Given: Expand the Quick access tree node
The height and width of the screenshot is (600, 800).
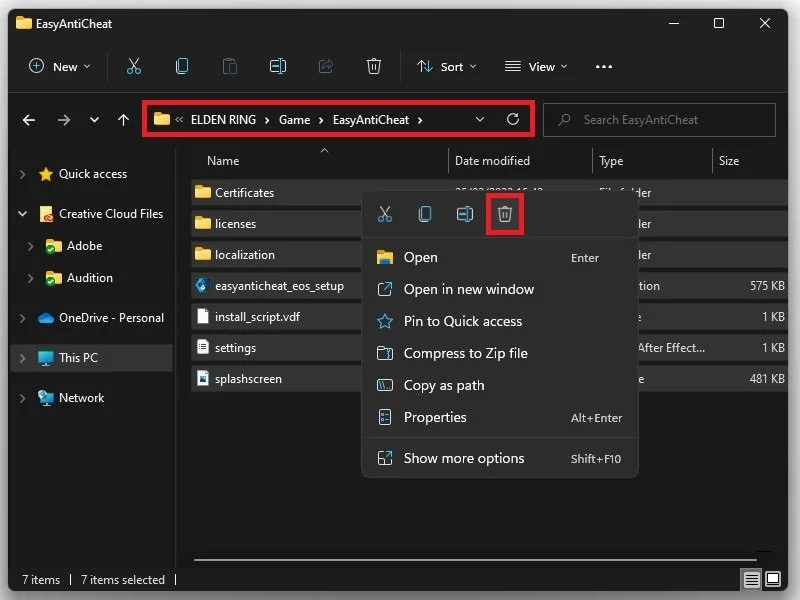Looking at the screenshot, I should pos(22,174).
